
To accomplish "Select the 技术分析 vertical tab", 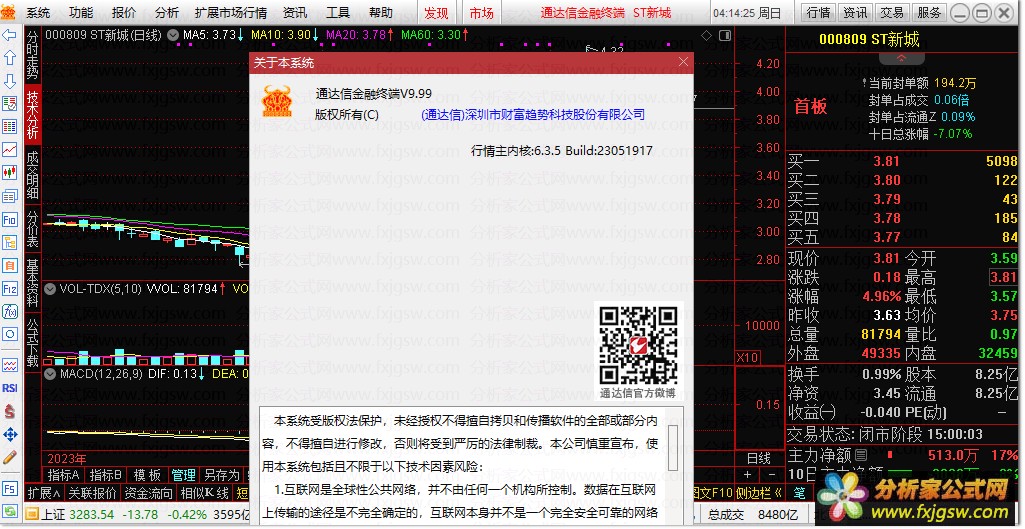I will click(x=33, y=115).
